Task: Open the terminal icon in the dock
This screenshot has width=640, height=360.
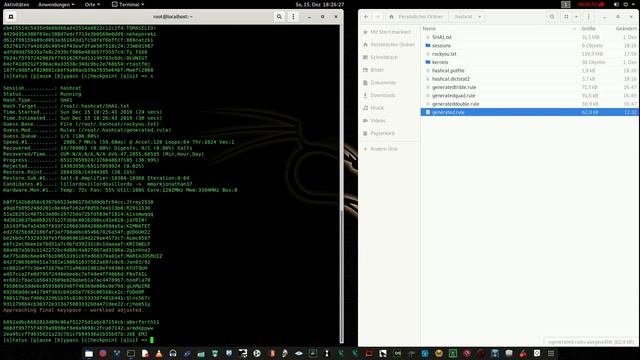Action: click(x=131, y=353)
